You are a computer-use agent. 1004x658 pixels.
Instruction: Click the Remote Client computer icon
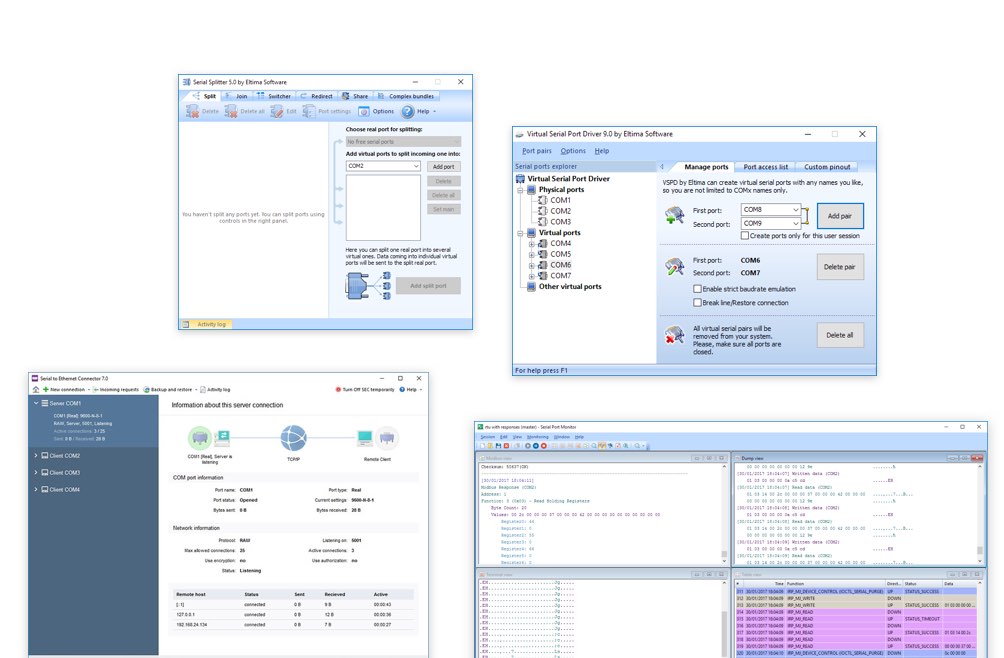(x=365, y=438)
